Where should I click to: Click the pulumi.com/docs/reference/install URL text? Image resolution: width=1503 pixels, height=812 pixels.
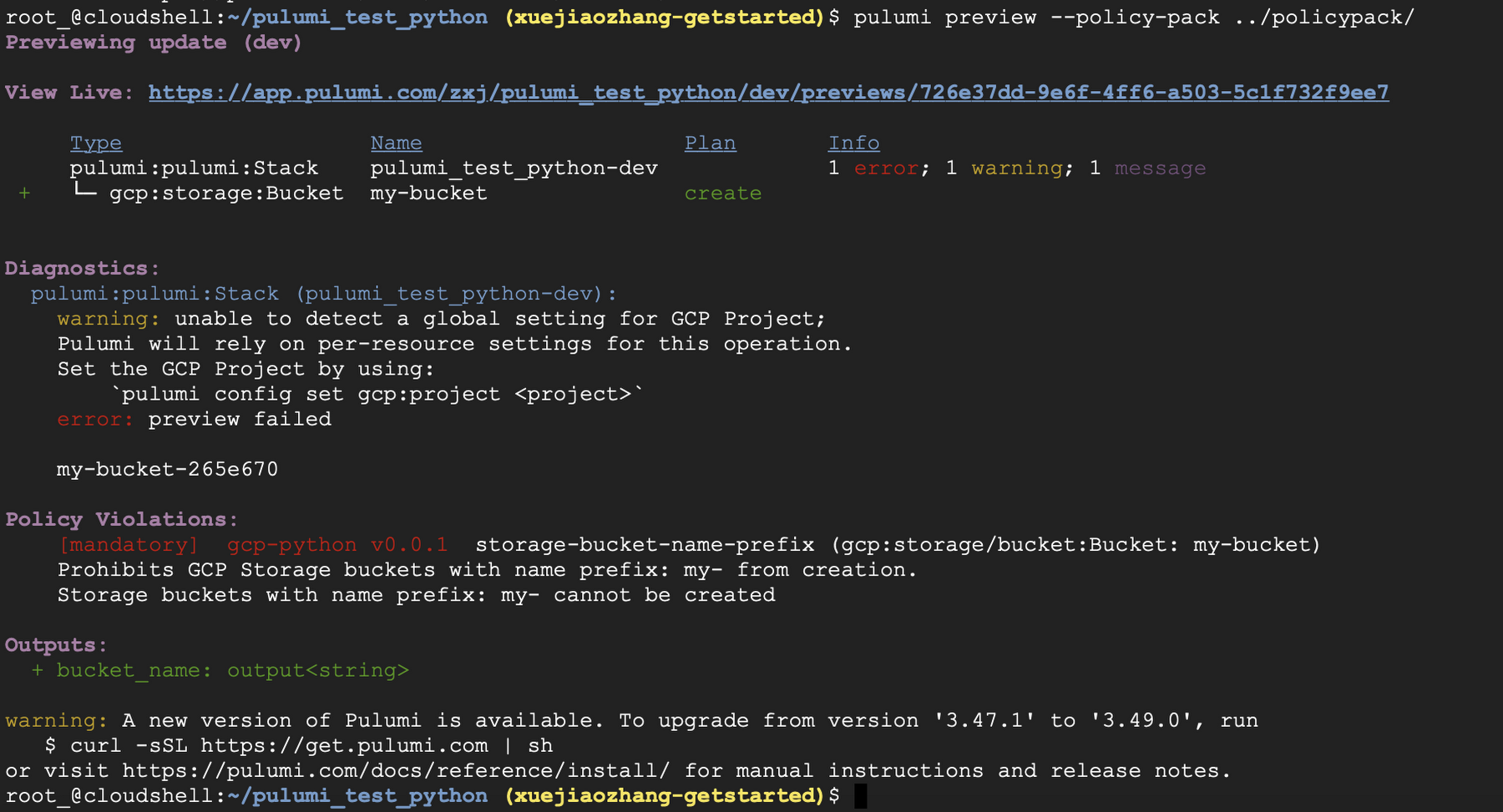pyautogui.click(x=396, y=770)
